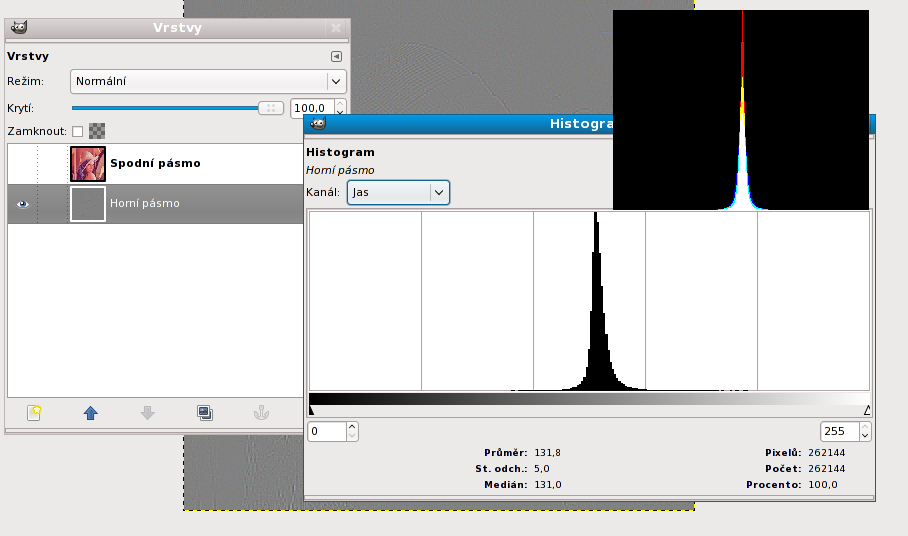The width and height of the screenshot is (908, 536).
Task: Lower the layer with grey down arrow
Action: (x=148, y=413)
